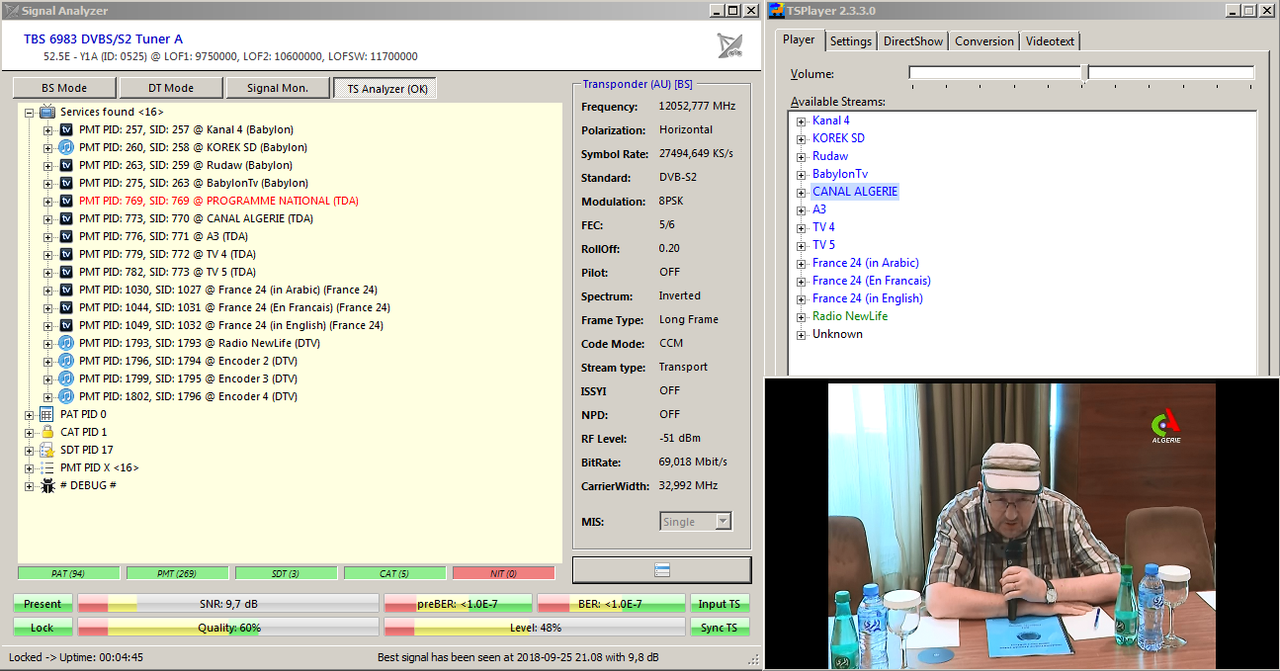The width and height of the screenshot is (1280, 671).
Task: Click the TV icon for France 24 (in English) service
Action: tap(66, 325)
